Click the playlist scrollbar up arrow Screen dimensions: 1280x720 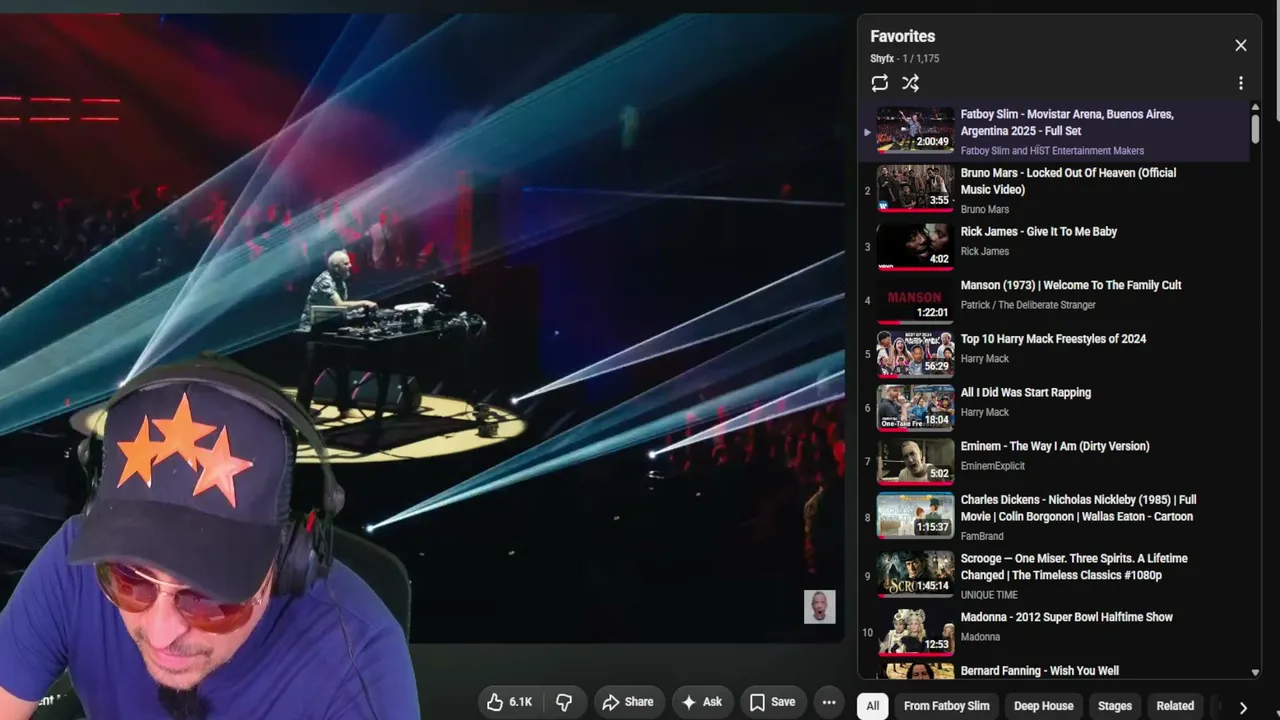[x=1255, y=107]
